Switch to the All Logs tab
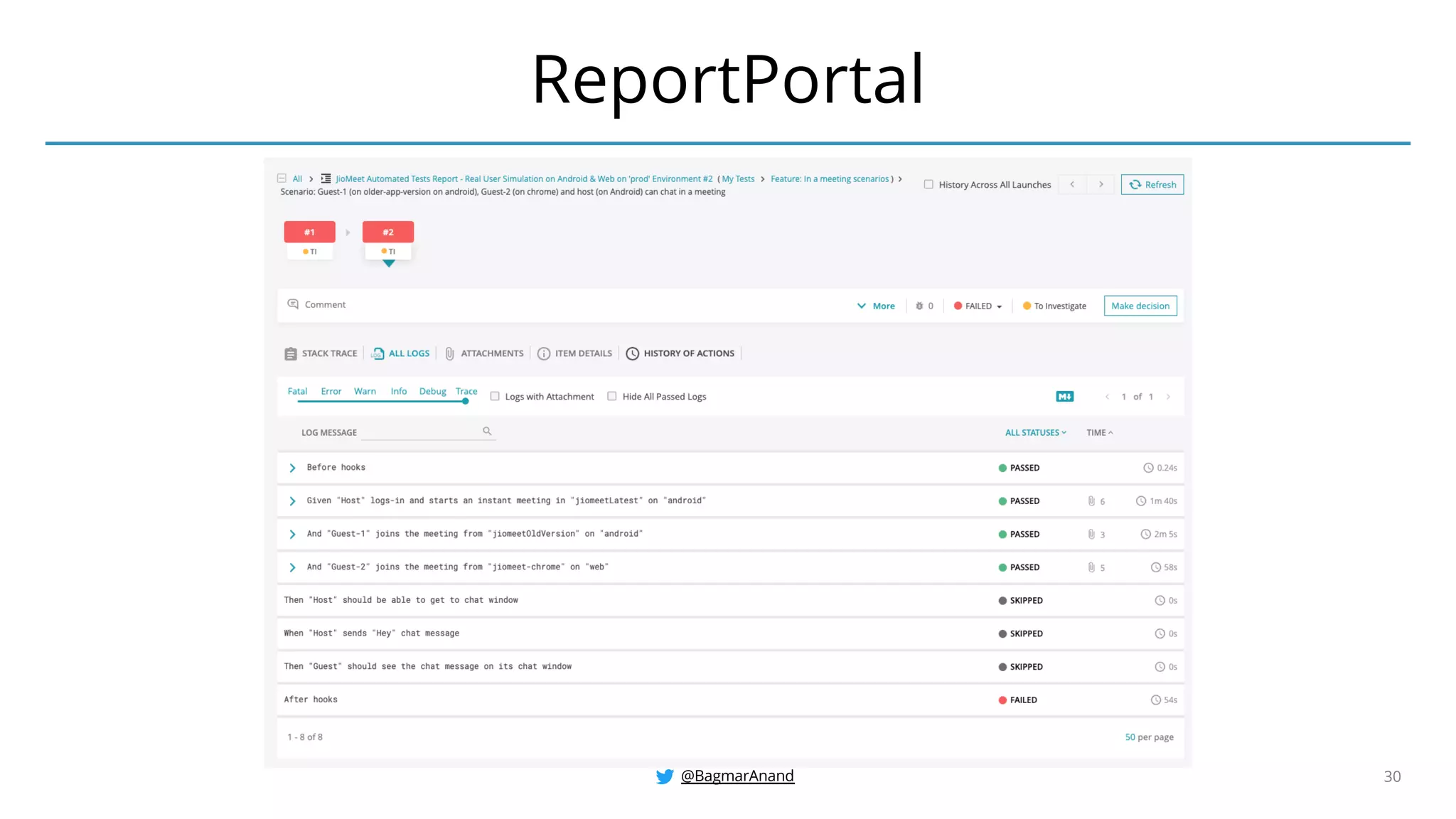Screen dimensions: 1456x819 coord(400,353)
